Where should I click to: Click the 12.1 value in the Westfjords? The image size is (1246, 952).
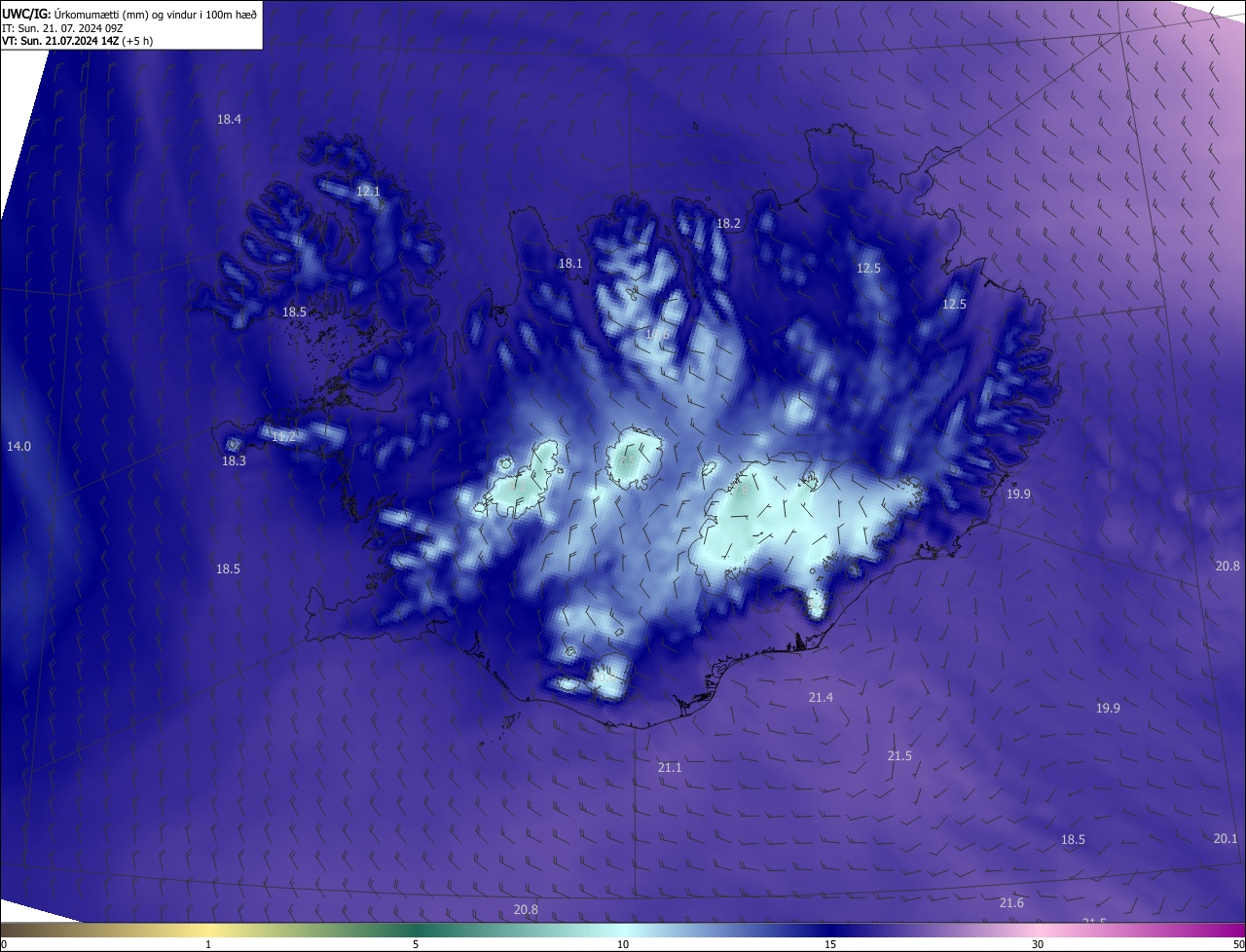pyautogui.click(x=368, y=191)
